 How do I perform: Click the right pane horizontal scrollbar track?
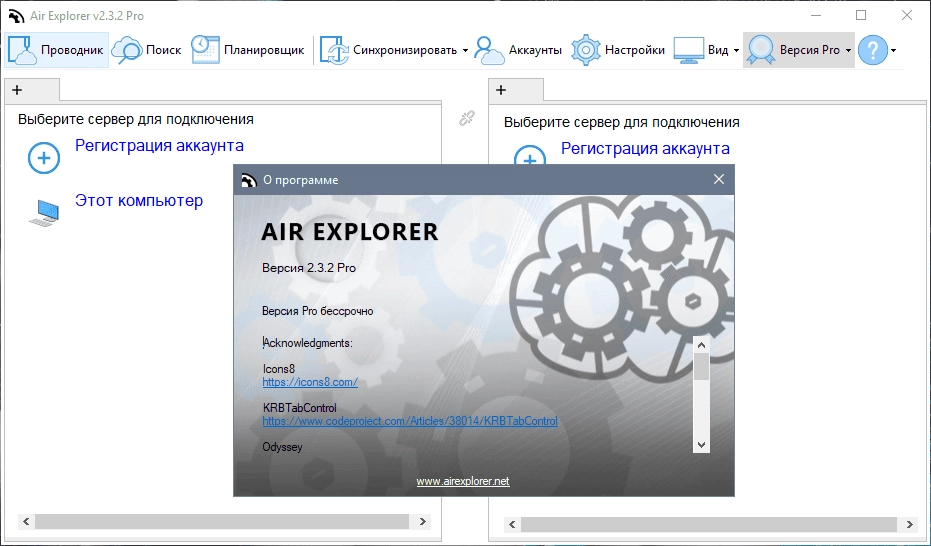[709, 525]
